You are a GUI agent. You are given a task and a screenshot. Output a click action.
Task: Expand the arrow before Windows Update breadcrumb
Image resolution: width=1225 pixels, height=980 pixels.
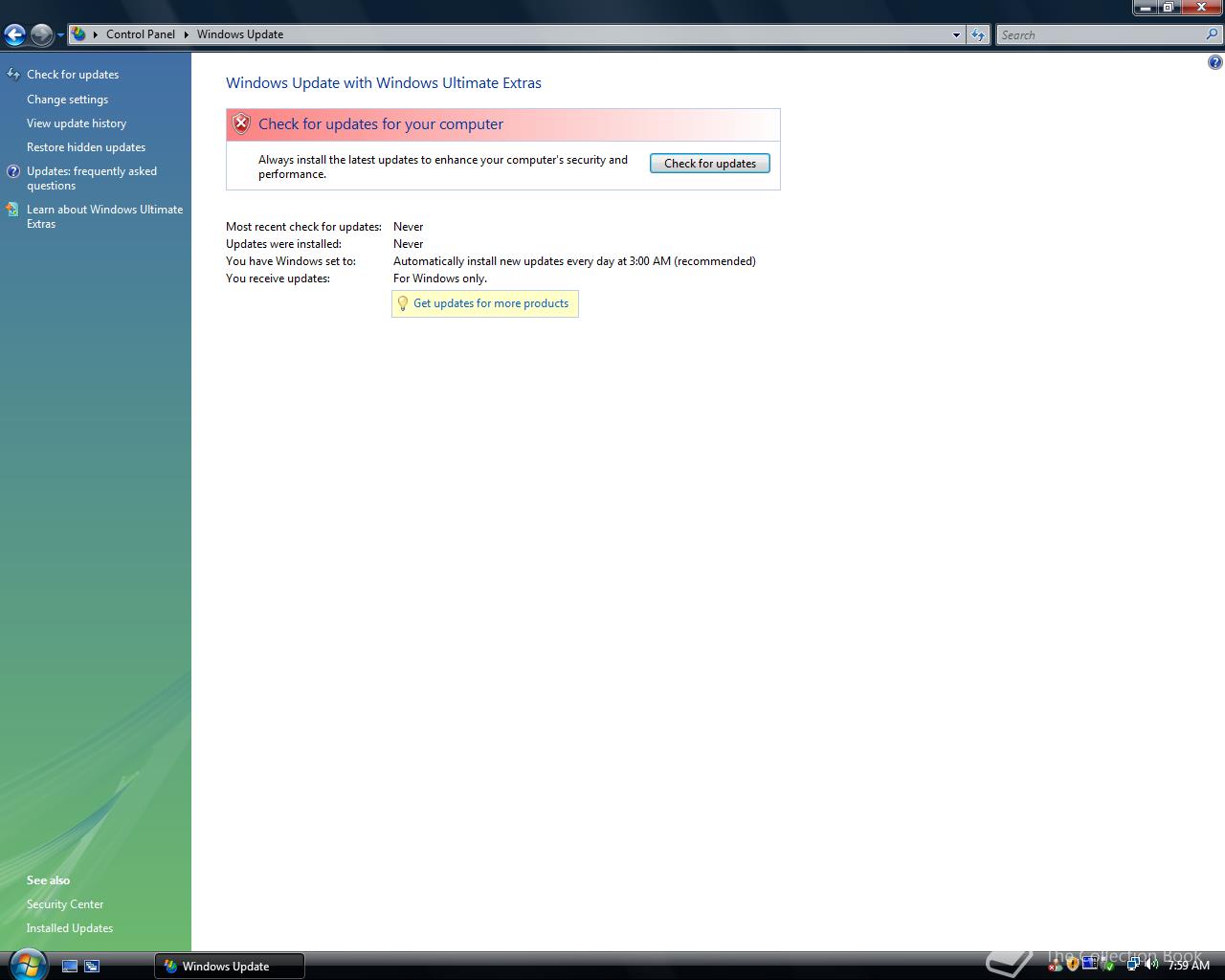click(x=187, y=34)
